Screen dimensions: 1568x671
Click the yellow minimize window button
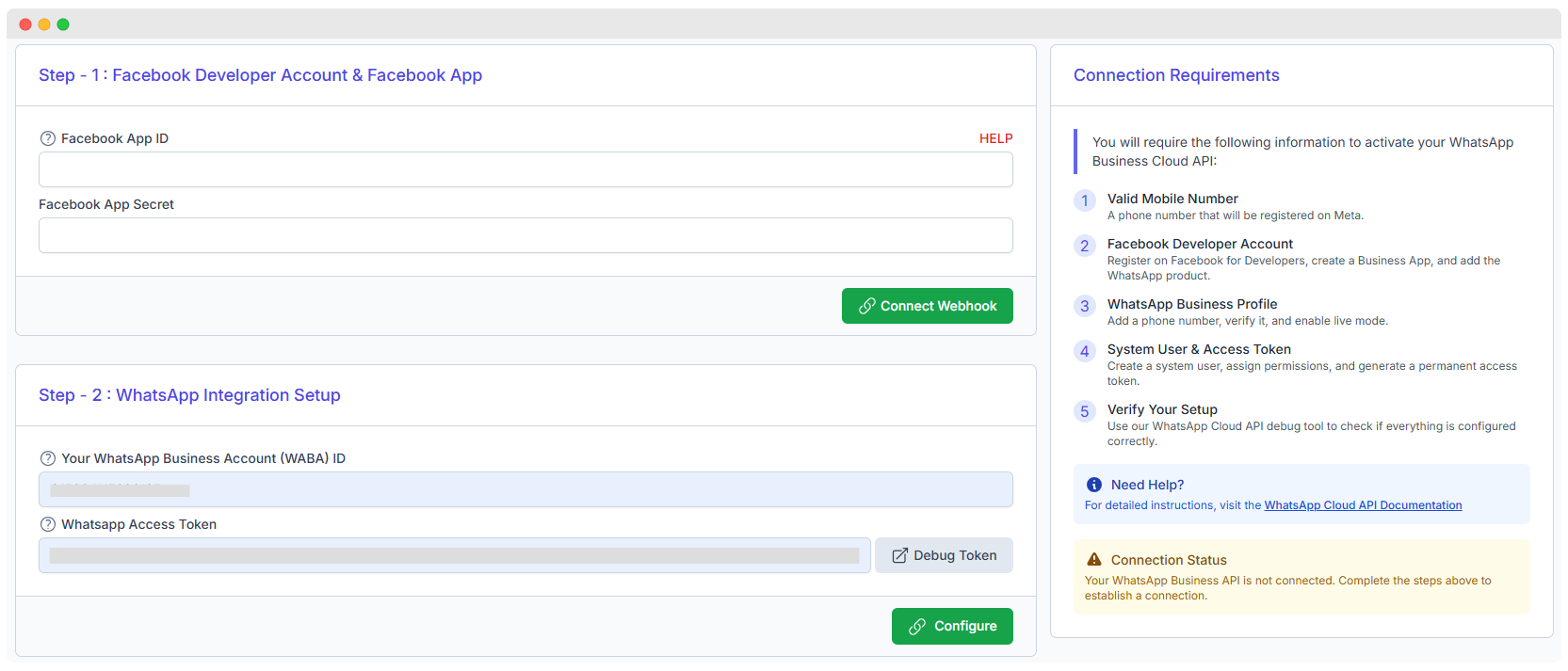(x=44, y=24)
